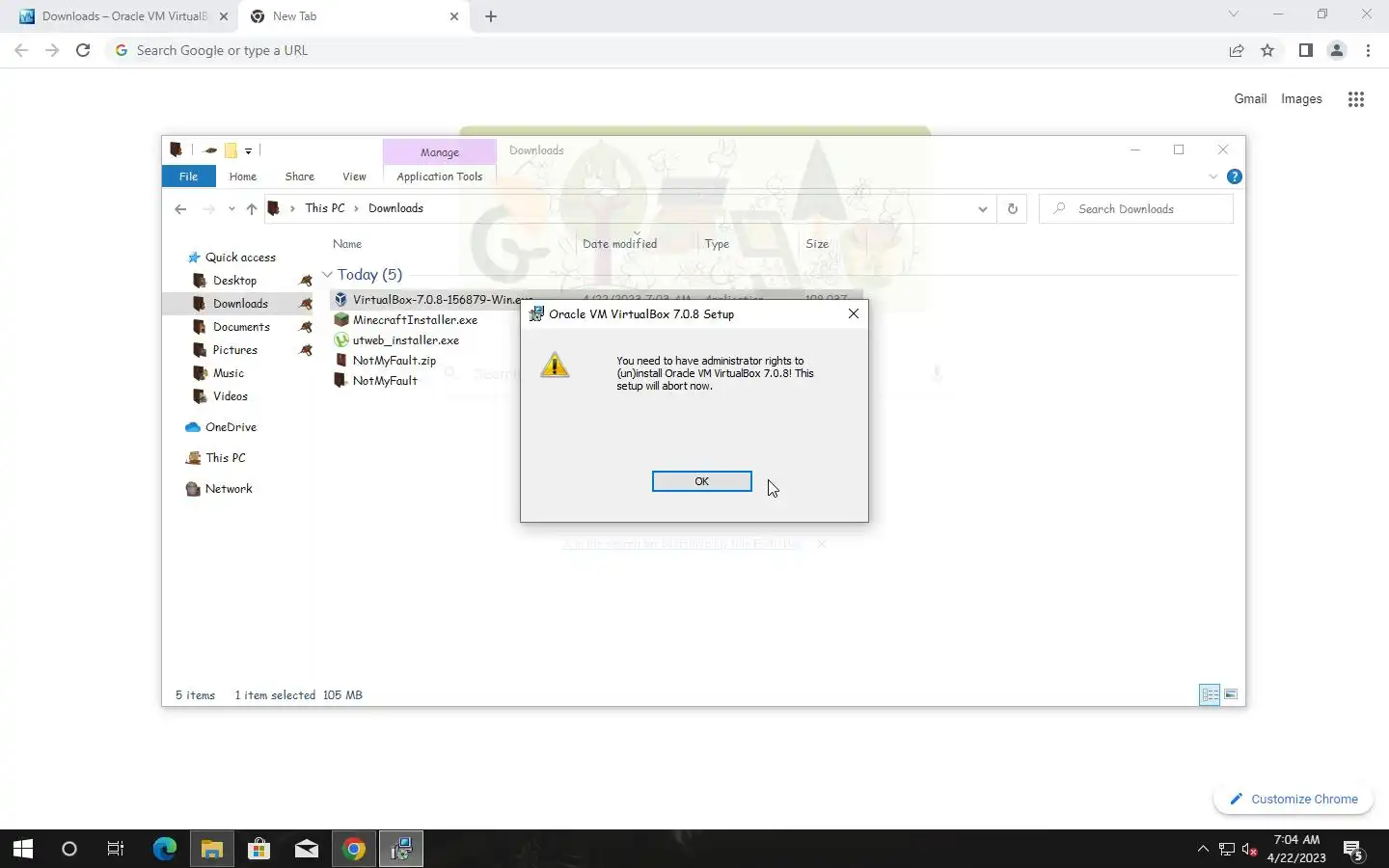
Task: Open Chrome three-dot menu
Action: coord(1368,50)
